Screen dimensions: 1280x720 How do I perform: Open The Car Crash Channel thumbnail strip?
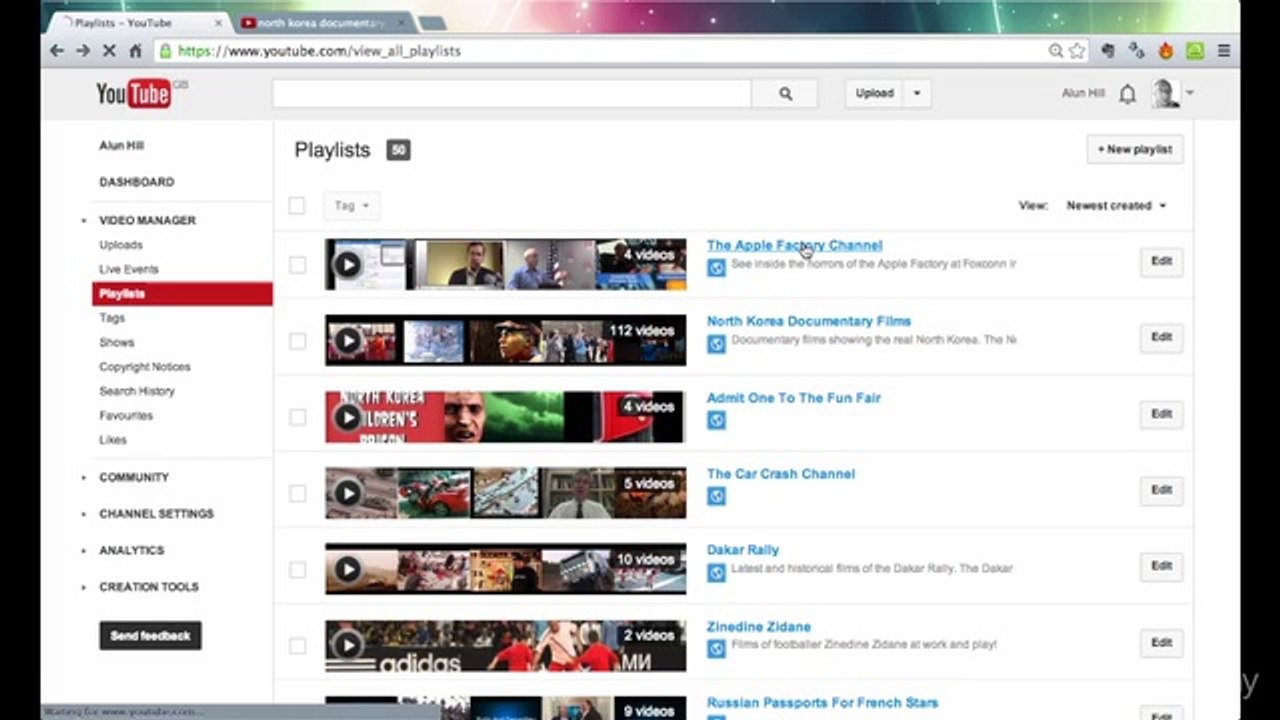506,493
